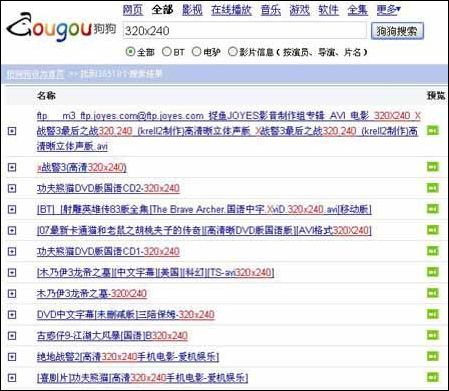
Task: Open the 07最新卡通猫和老鼠之胡桃夹子的传奇 link
Action: (204, 230)
